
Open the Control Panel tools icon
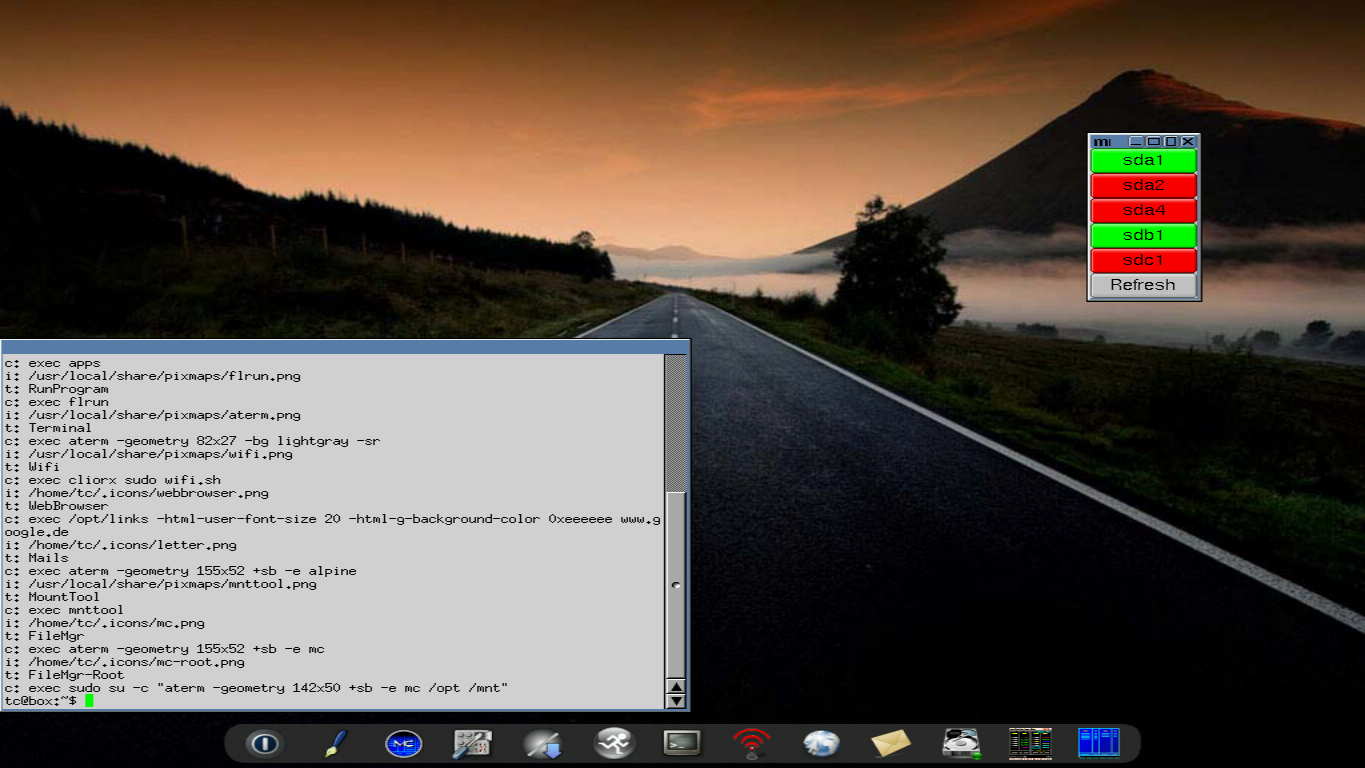click(472, 744)
